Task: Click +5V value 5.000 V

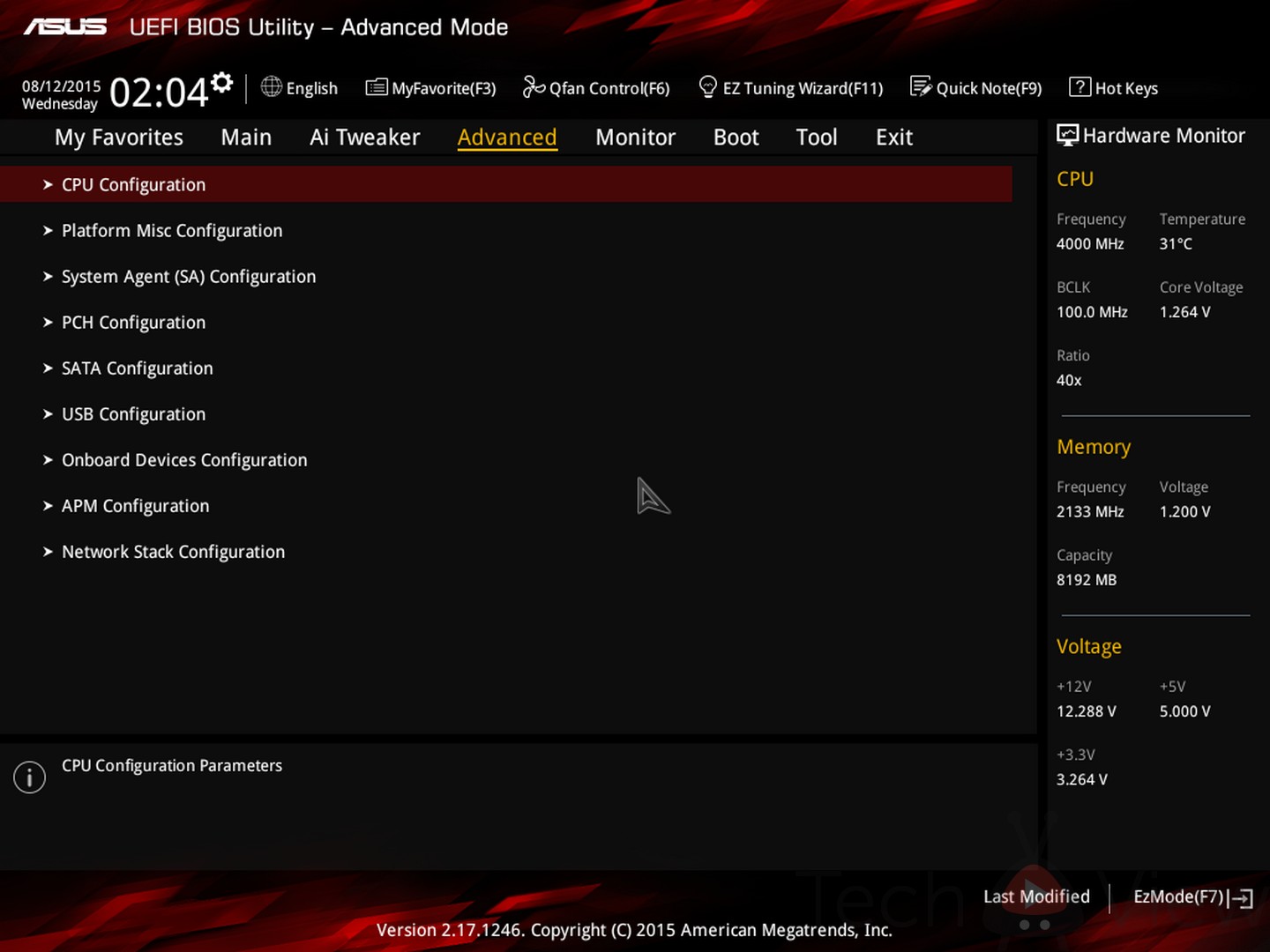Action: pos(1185,711)
